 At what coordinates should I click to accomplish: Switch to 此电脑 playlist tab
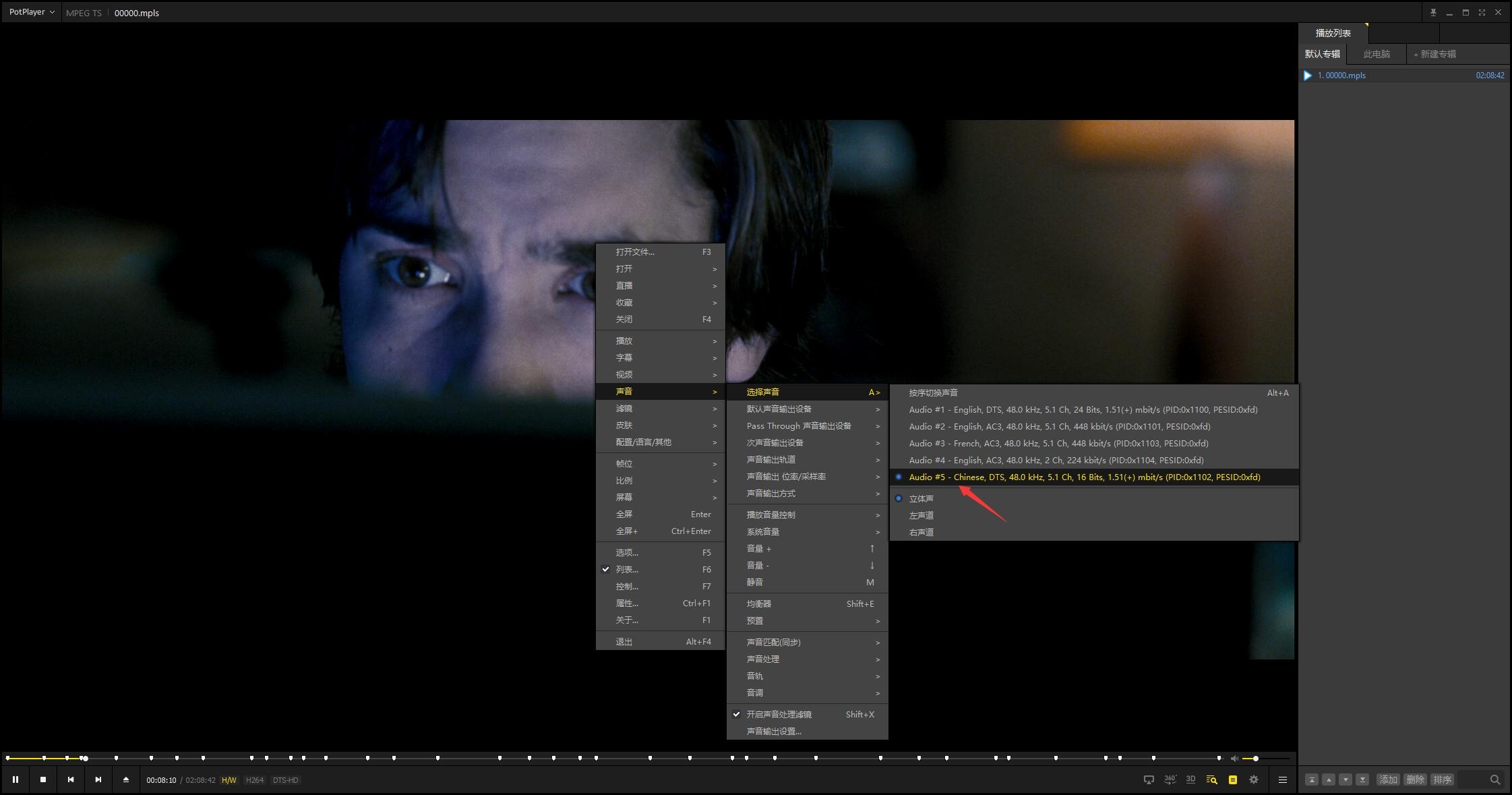[1377, 54]
